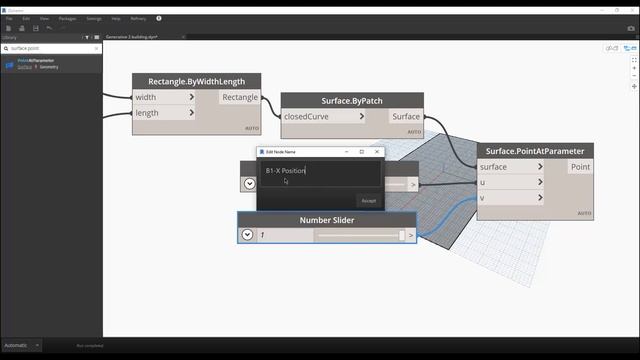Expand the u port chevron
This screenshot has width=640, height=360.
540,182
